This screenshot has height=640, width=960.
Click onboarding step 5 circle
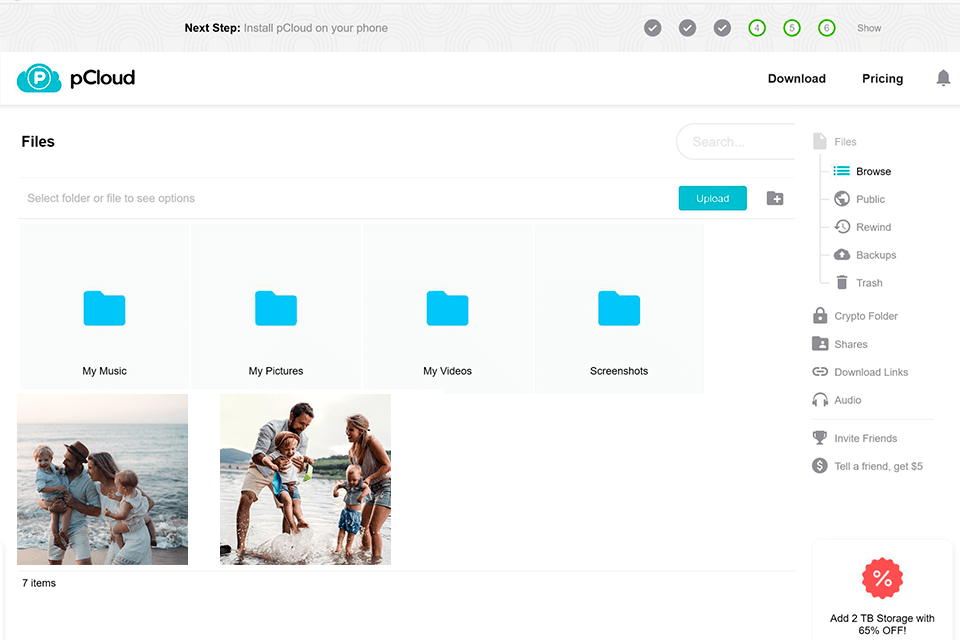(x=792, y=28)
